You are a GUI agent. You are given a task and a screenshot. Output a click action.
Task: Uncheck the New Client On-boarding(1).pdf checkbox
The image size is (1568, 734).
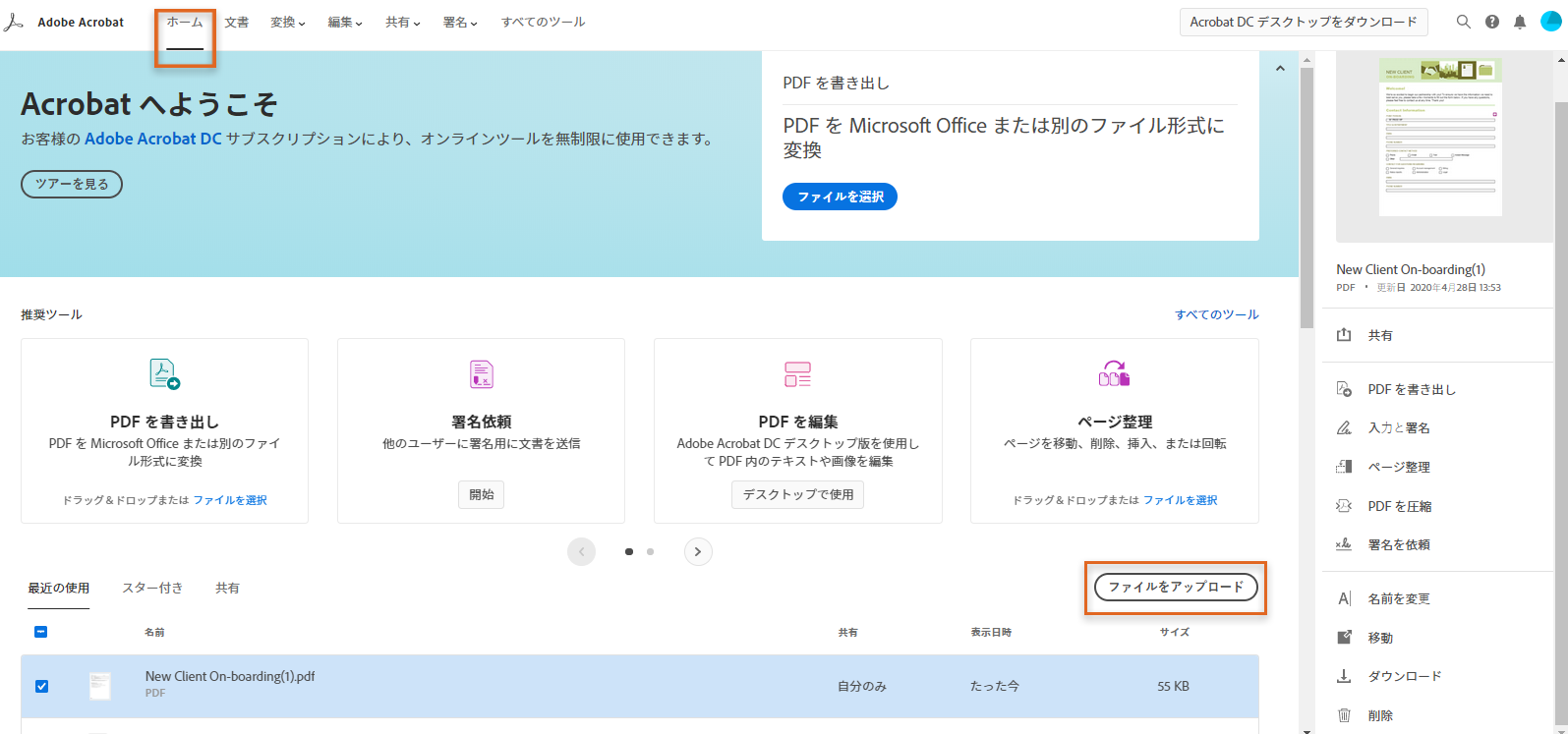coord(41,686)
